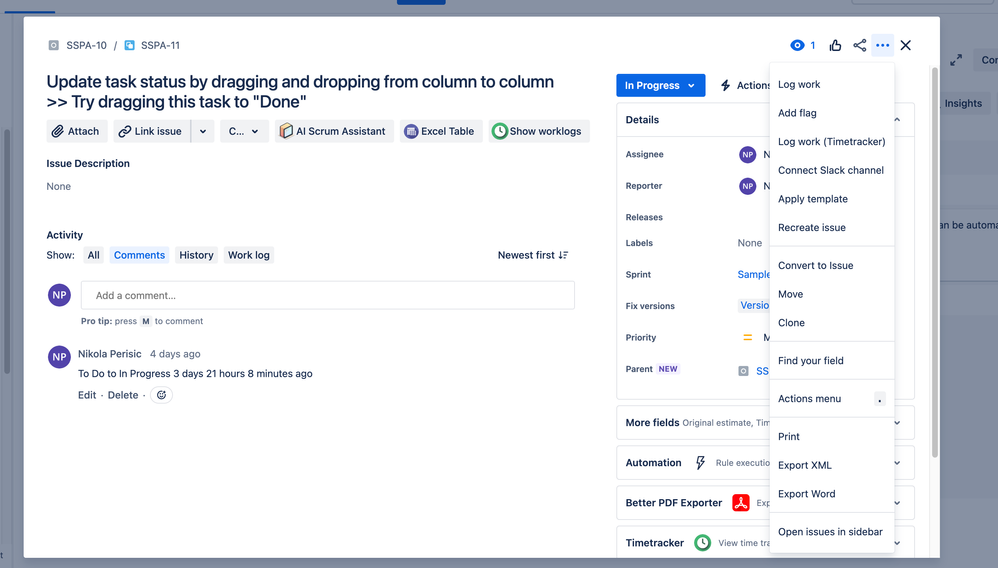Click the Assignee NP avatar

747,154
